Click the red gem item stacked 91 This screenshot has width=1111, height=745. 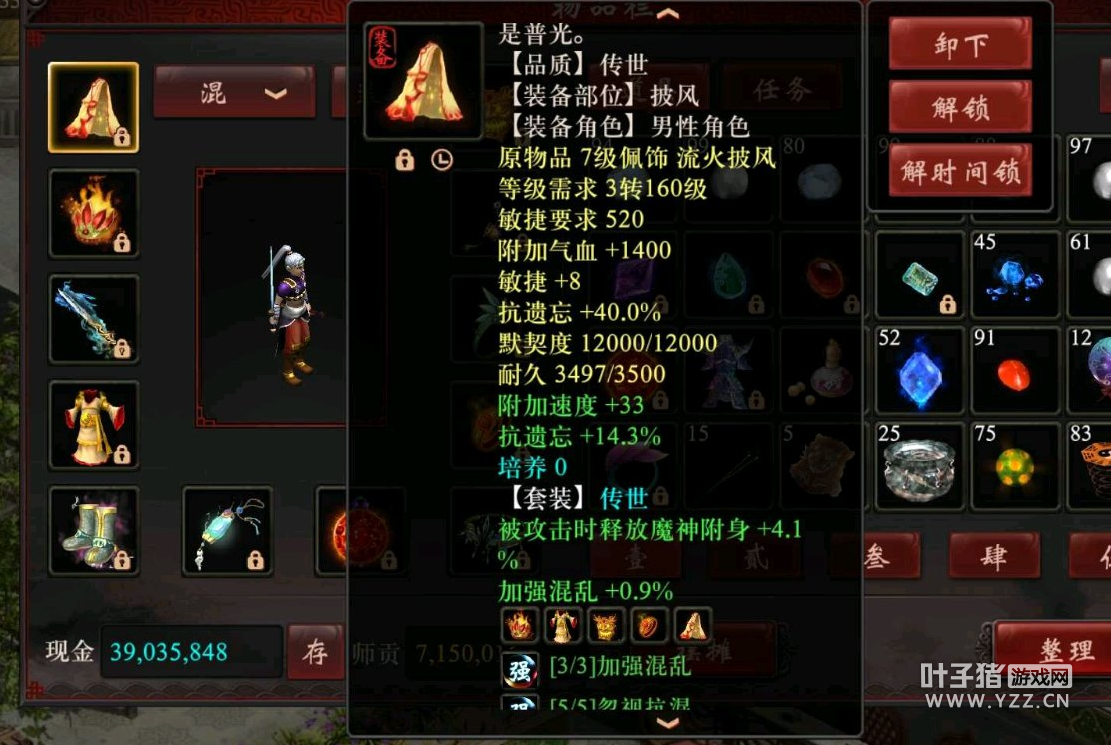[x=1015, y=371]
